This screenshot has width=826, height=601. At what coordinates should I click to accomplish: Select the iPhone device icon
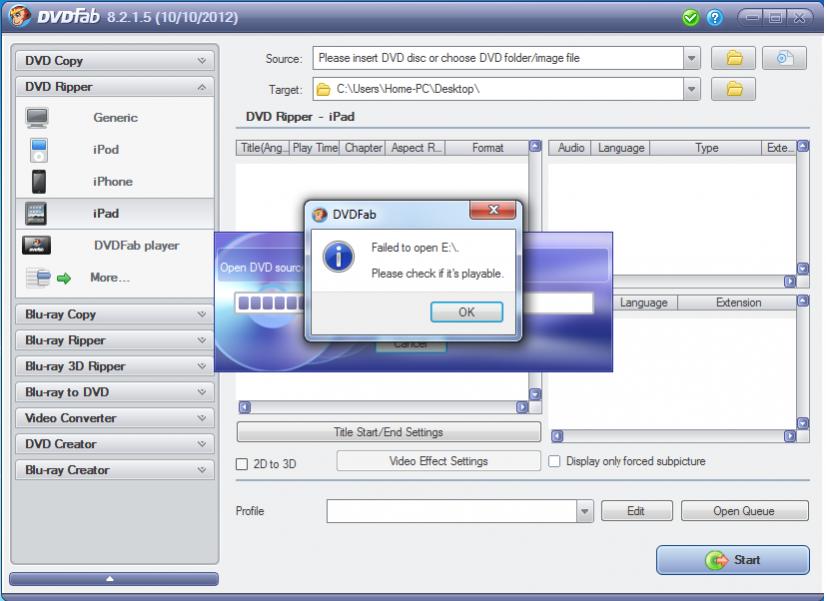38,182
